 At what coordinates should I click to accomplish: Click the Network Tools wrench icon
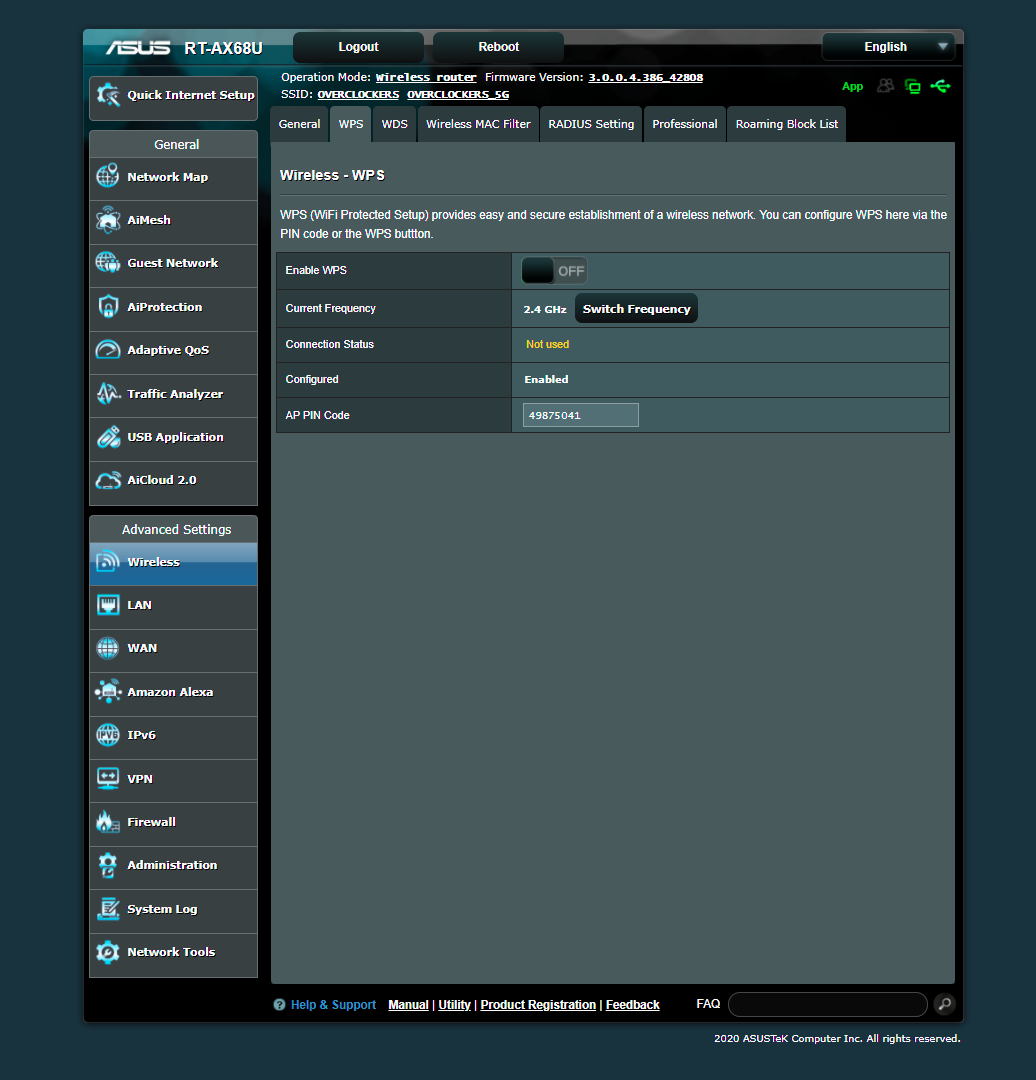pyautogui.click(x=107, y=952)
